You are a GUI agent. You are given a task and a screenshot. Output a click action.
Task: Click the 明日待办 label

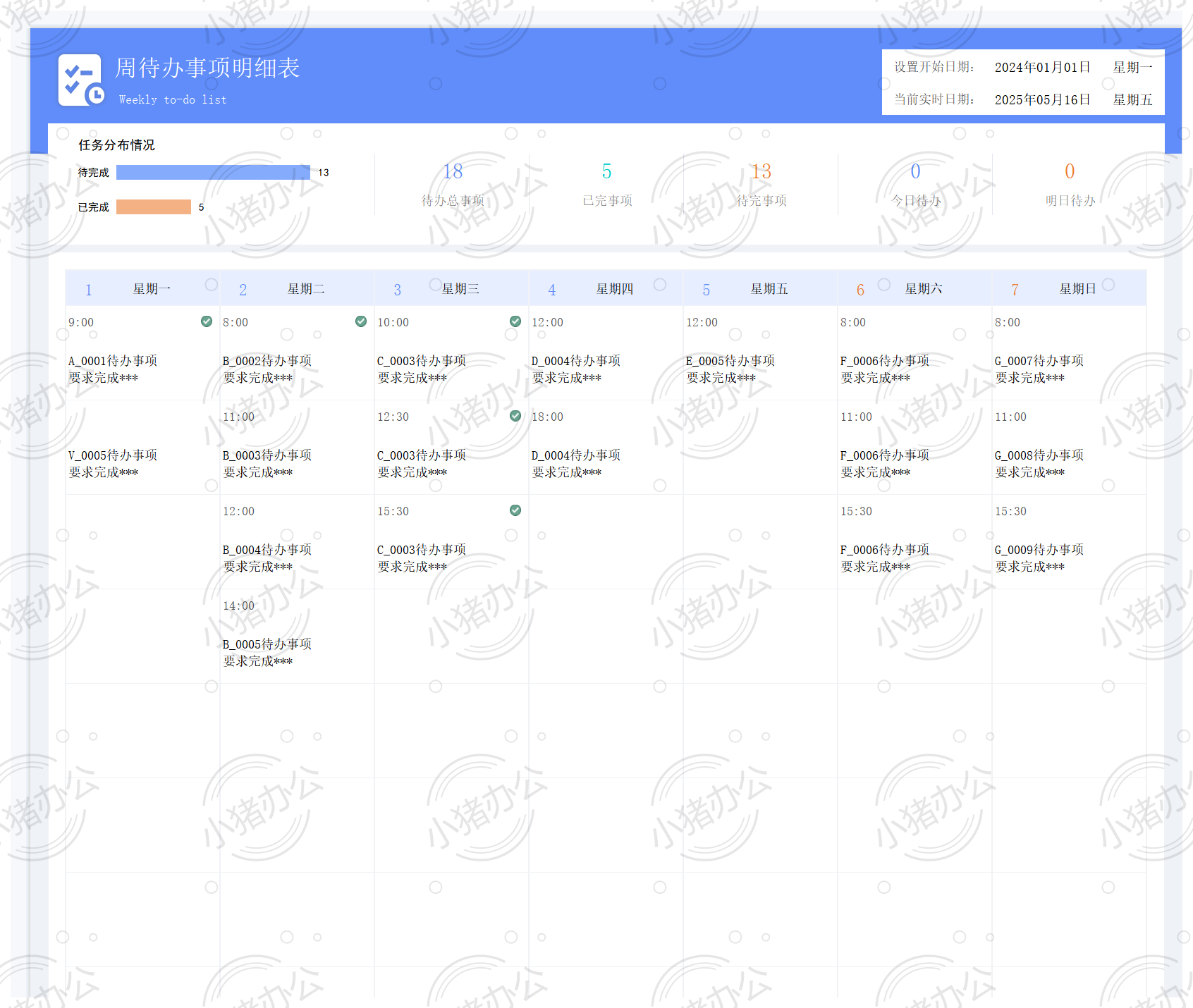click(x=1070, y=201)
